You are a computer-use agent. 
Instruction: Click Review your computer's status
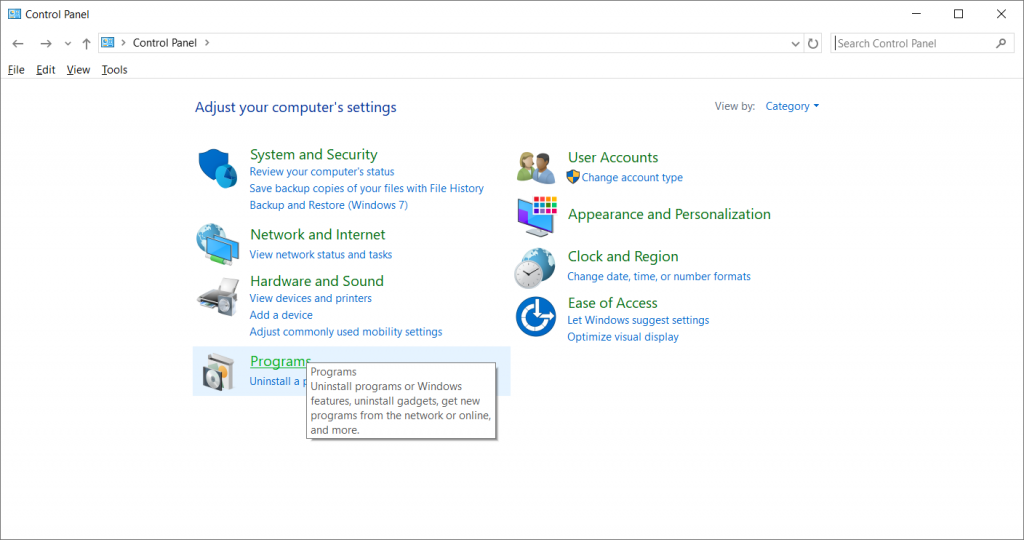pos(322,172)
